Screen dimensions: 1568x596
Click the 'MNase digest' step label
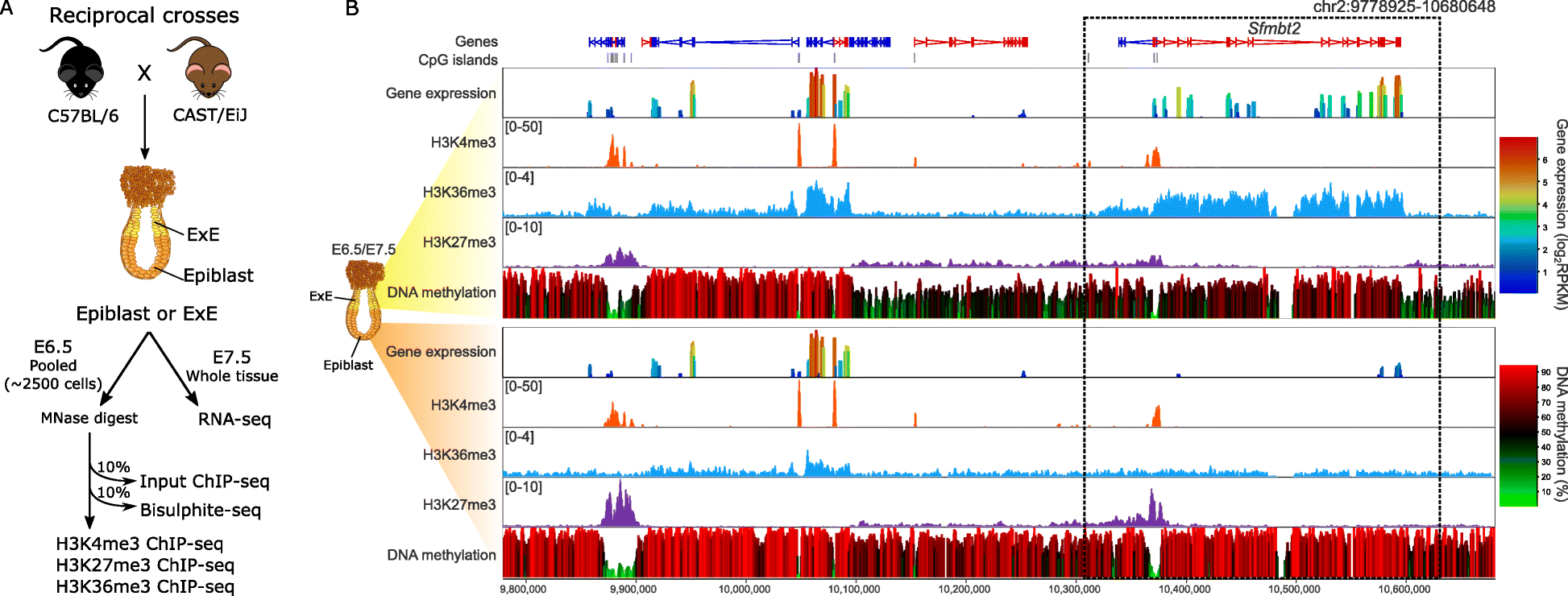pos(89,418)
